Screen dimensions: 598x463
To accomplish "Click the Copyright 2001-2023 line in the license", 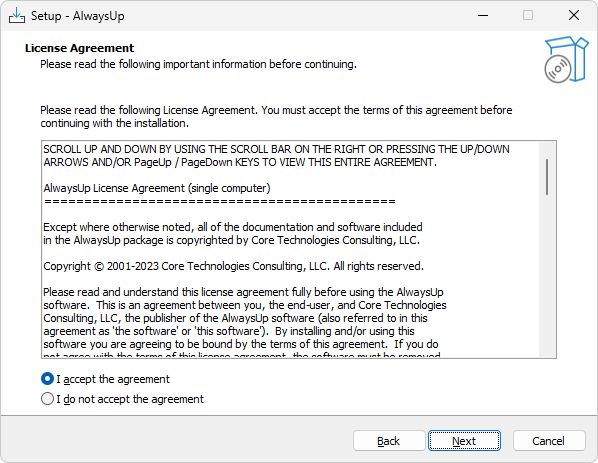I will tap(233, 266).
